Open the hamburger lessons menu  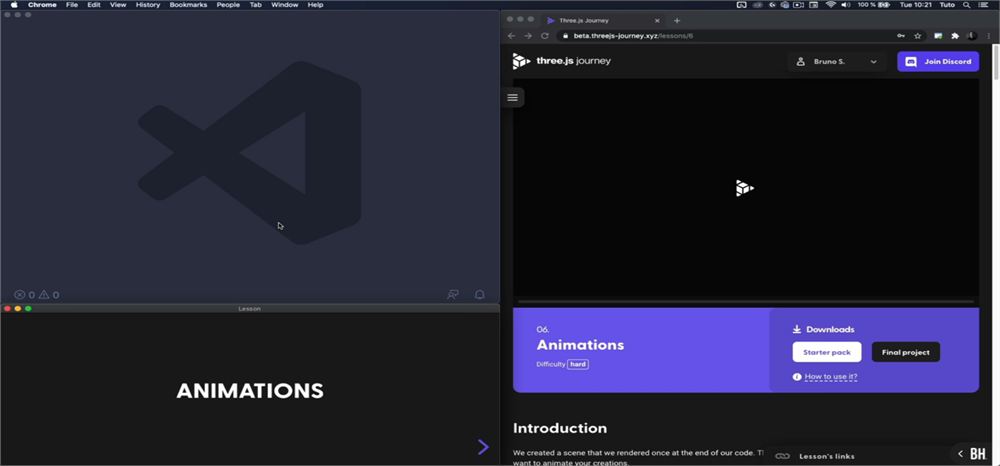pos(512,98)
